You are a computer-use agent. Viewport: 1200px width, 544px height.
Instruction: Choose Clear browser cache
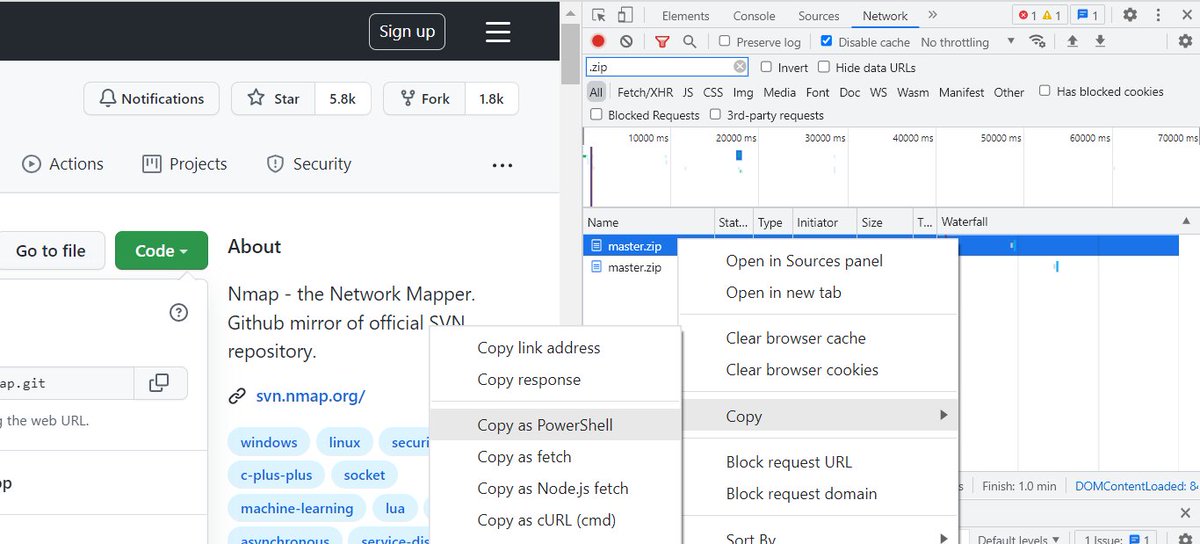pos(818,338)
